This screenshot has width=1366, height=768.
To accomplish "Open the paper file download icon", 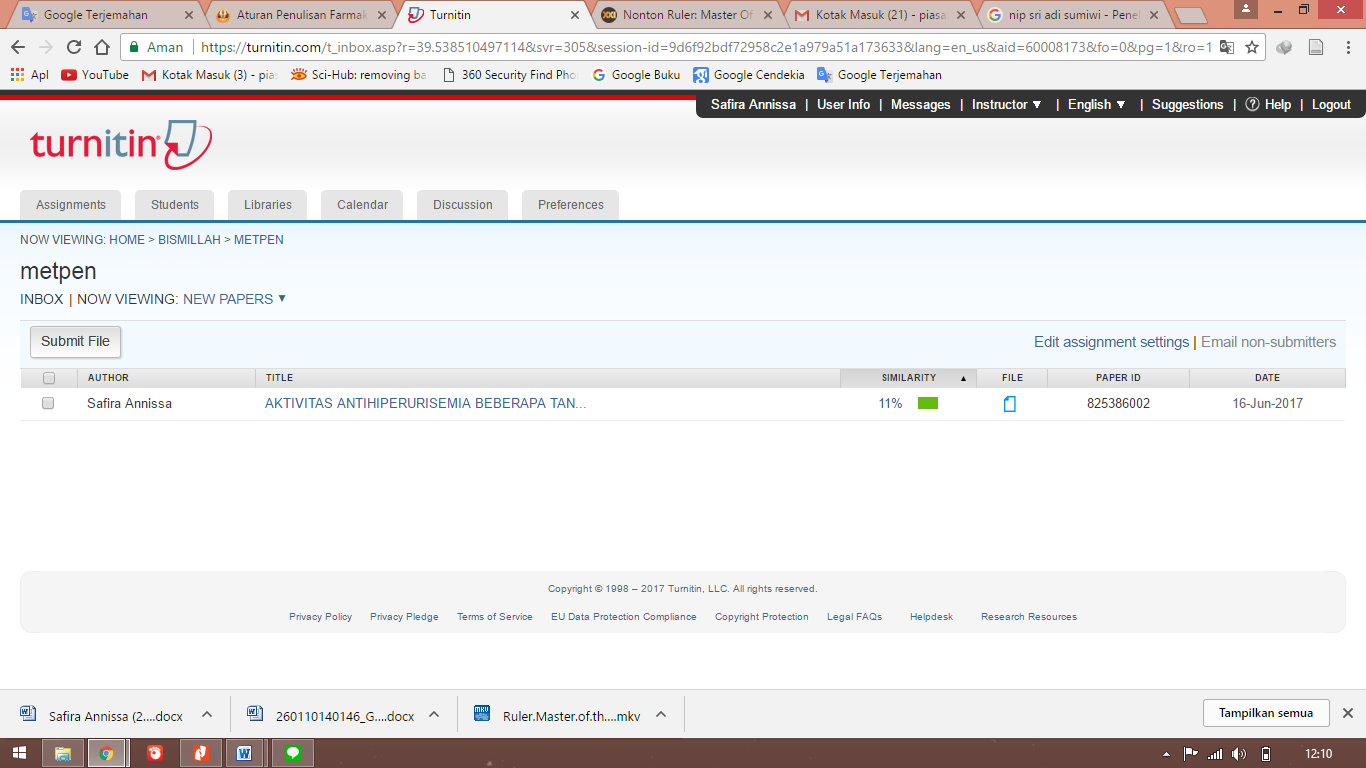I will click(1010, 404).
